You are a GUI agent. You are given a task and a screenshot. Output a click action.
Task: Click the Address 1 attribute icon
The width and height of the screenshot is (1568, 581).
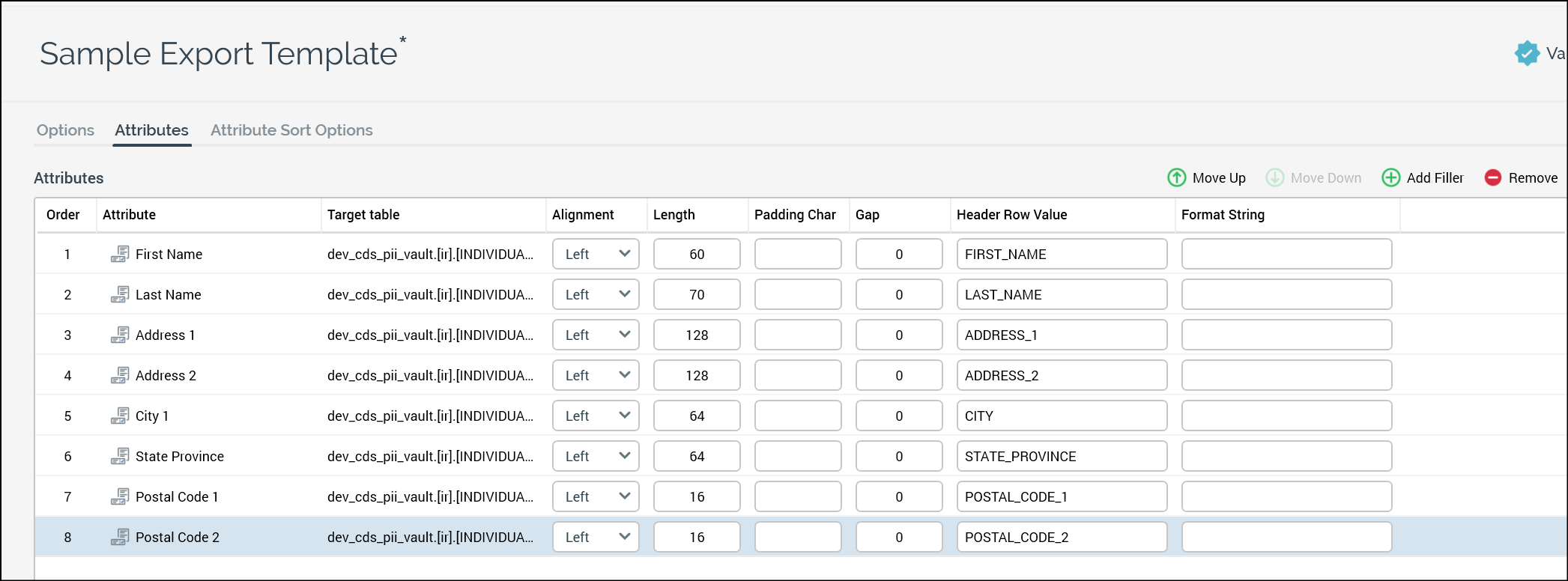coord(119,335)
